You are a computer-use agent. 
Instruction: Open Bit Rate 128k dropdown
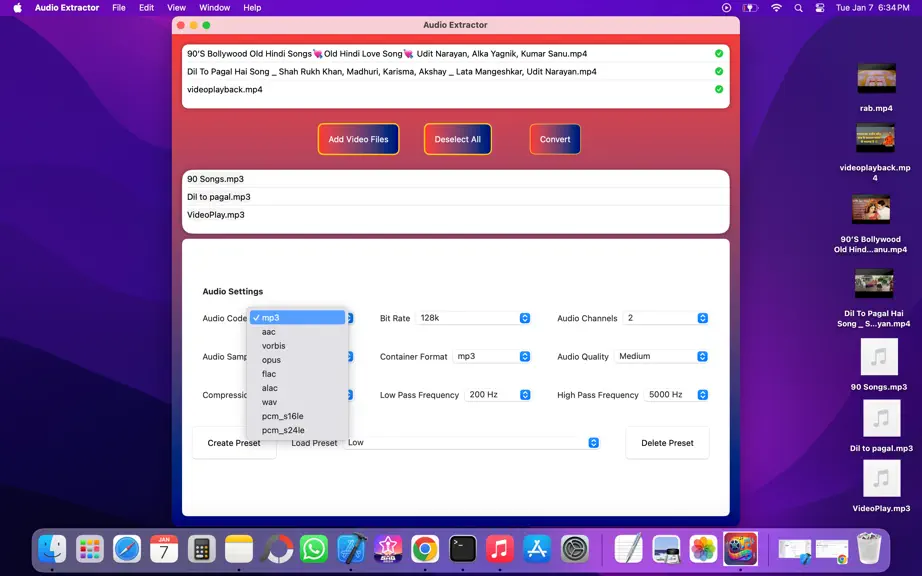pyautogui.click(x=473, y=318)
